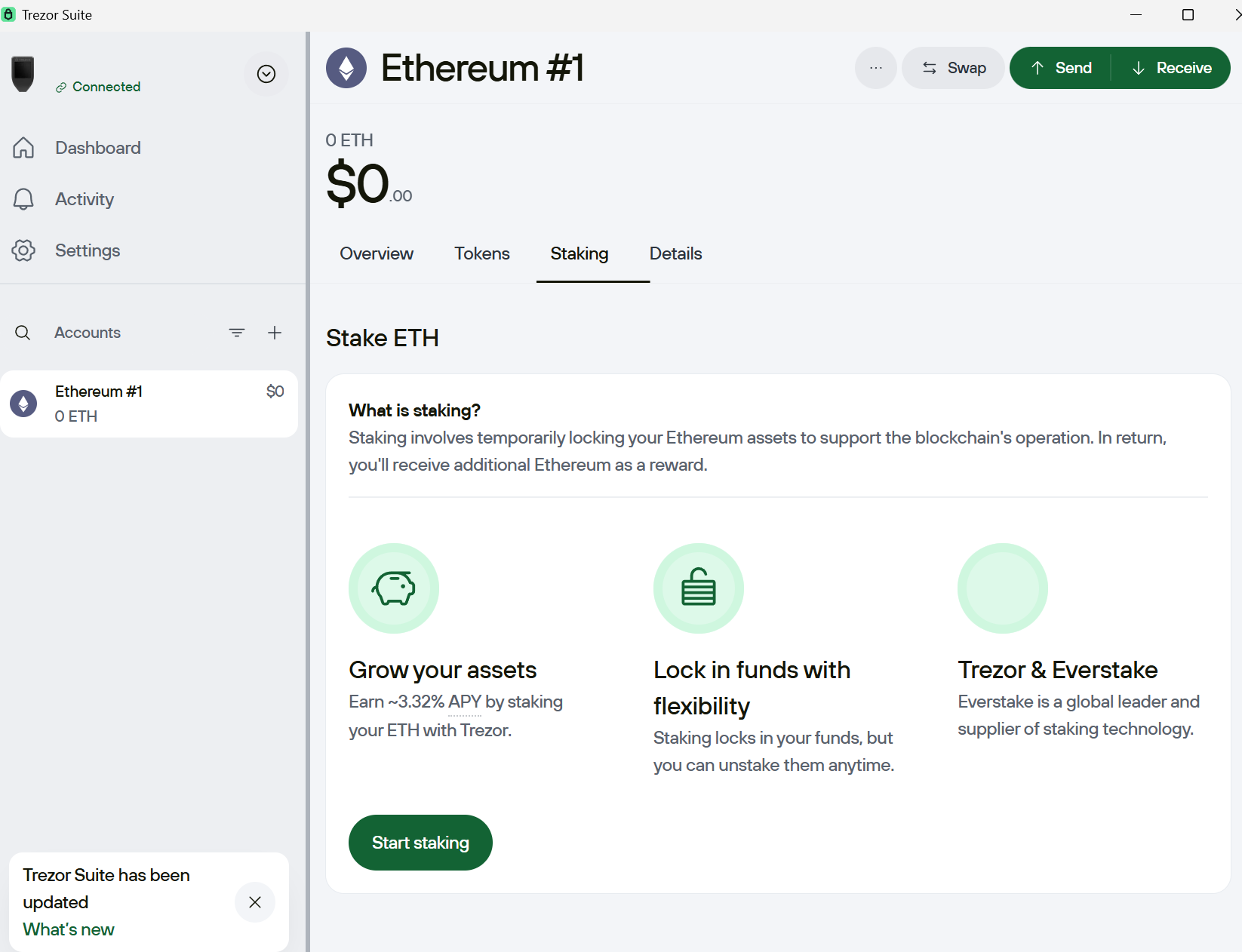The image size is (1242, 952).
Task: Open the three-dots more options menu
Action: 876,68
